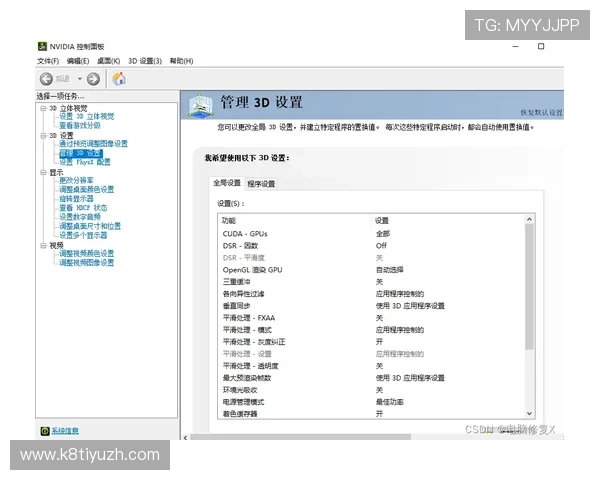Click the Back arrow navigation icon
Viewport: 600px width, 480px height.
coord(46,79)
